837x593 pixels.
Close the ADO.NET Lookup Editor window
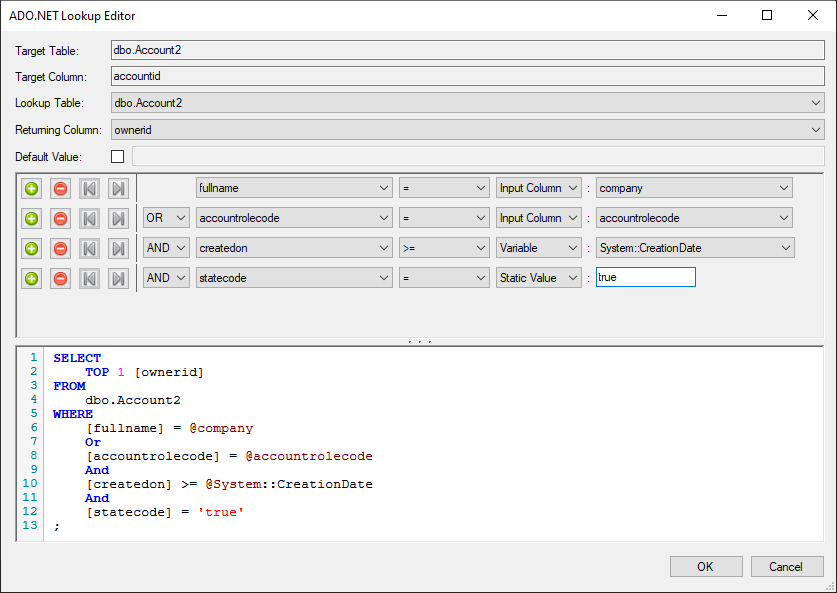click(812, 15)
